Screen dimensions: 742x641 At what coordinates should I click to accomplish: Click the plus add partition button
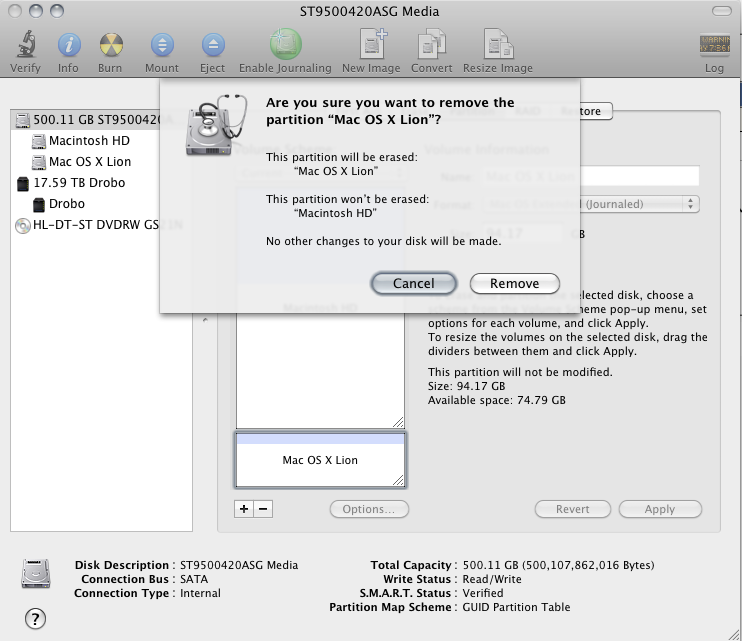(x=244, y=509)
